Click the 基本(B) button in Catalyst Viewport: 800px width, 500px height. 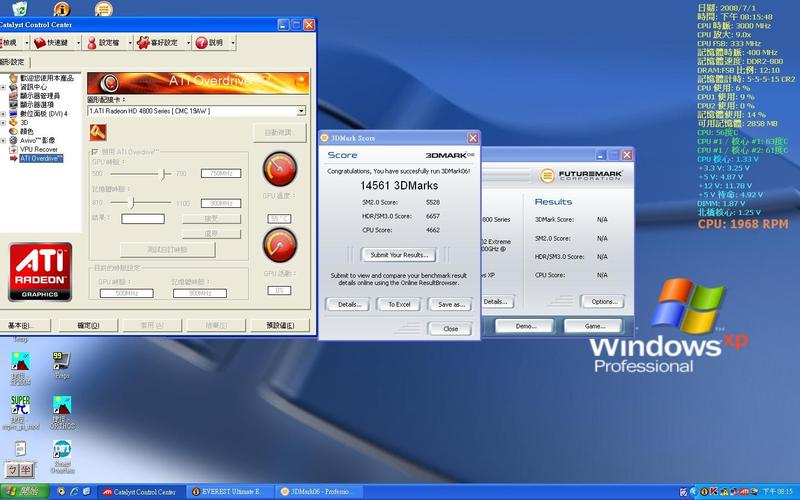(21, 325)
